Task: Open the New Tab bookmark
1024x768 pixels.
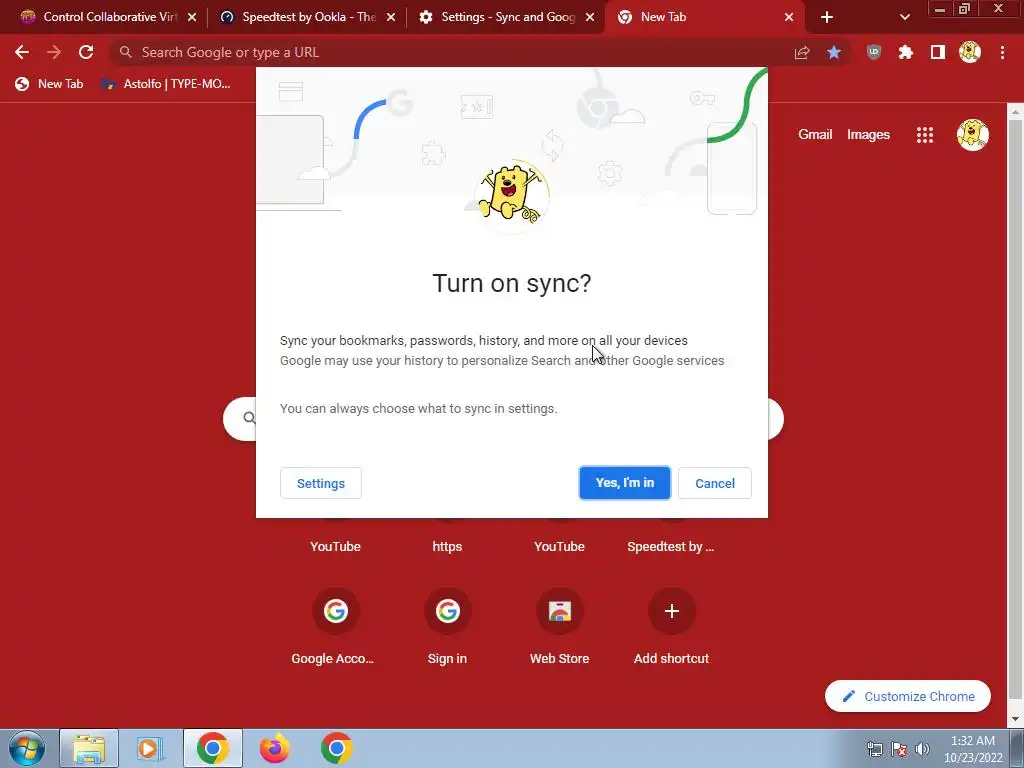Action: tap(49, 84)
